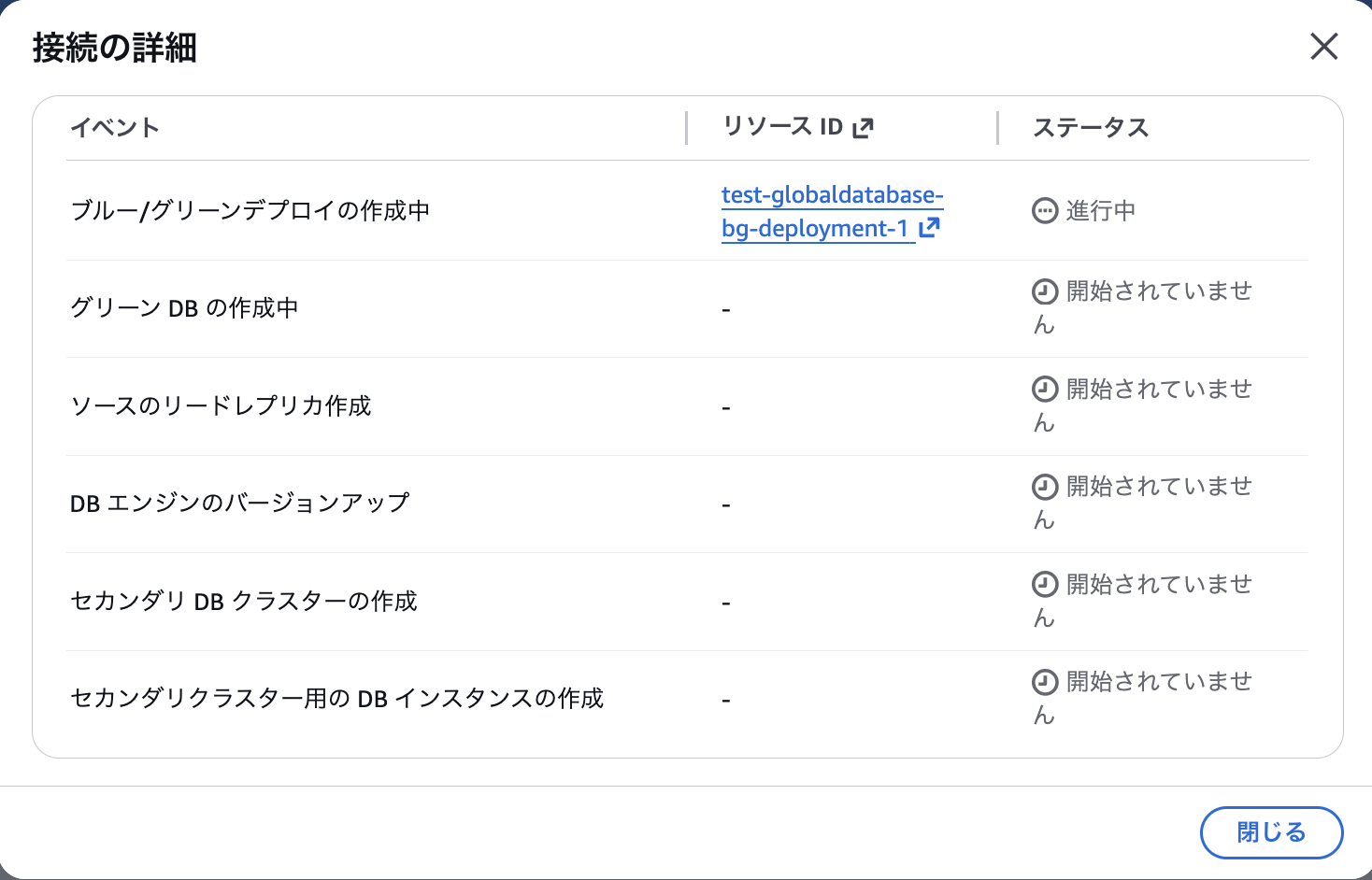Image resolution: width=1372 pixels, height=880 pixels.
Task: Click clock icon for ソースのリードレプリカ作成
Action: point(1044,390)
